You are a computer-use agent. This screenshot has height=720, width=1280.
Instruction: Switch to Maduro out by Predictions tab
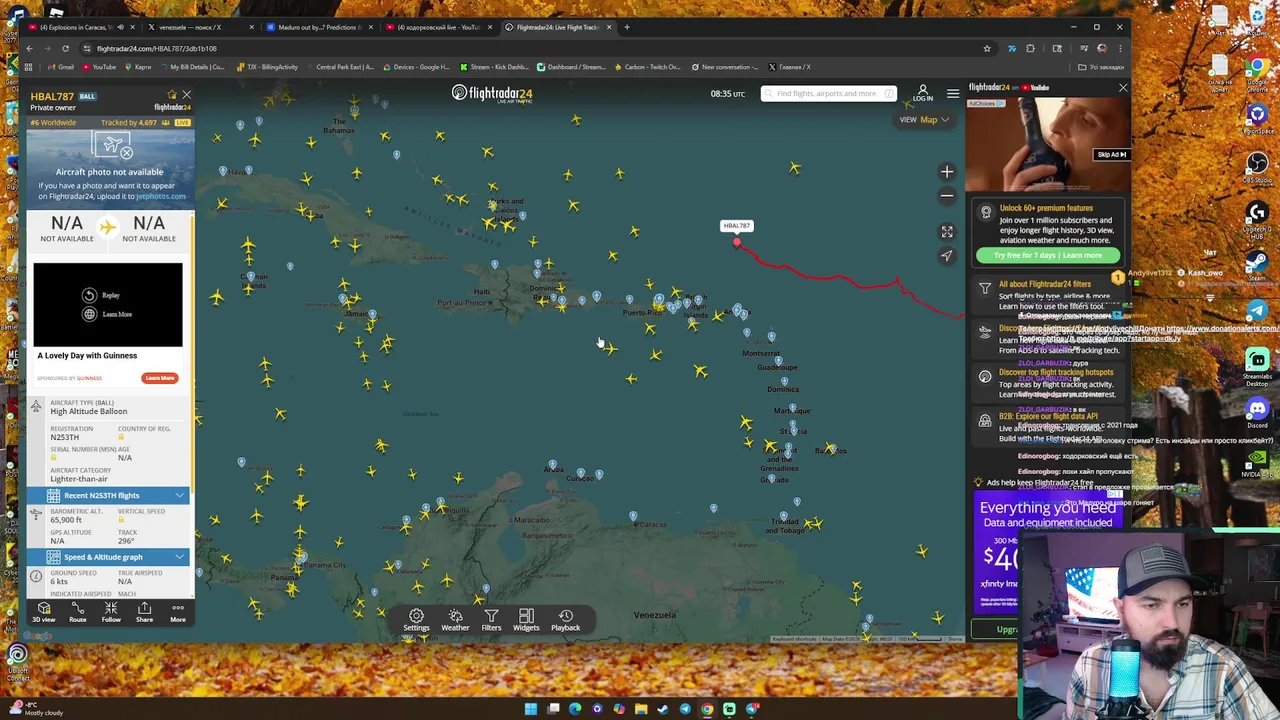tap(318, 27)
